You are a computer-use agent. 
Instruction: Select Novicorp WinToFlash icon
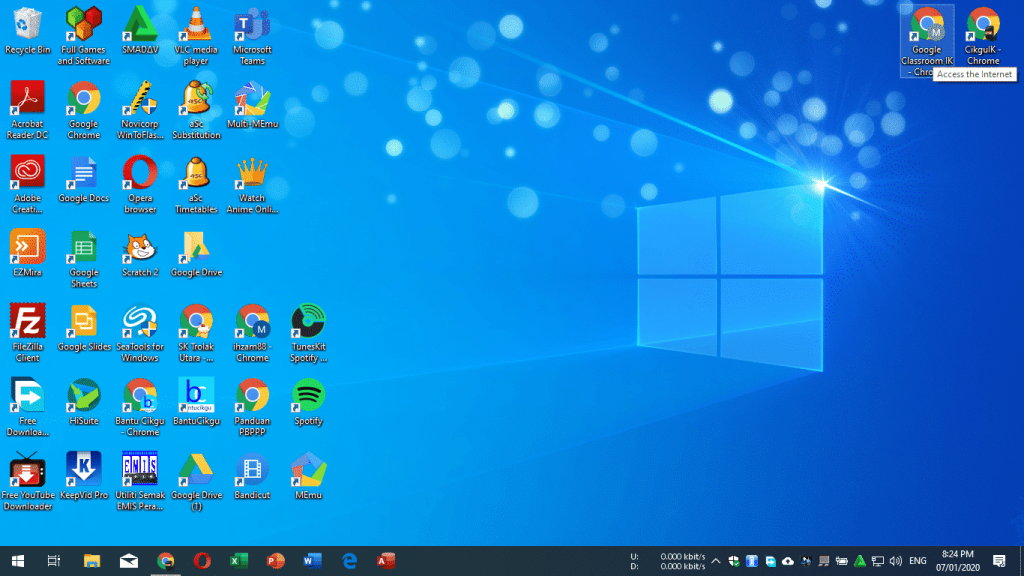click(x=140, y=110)
